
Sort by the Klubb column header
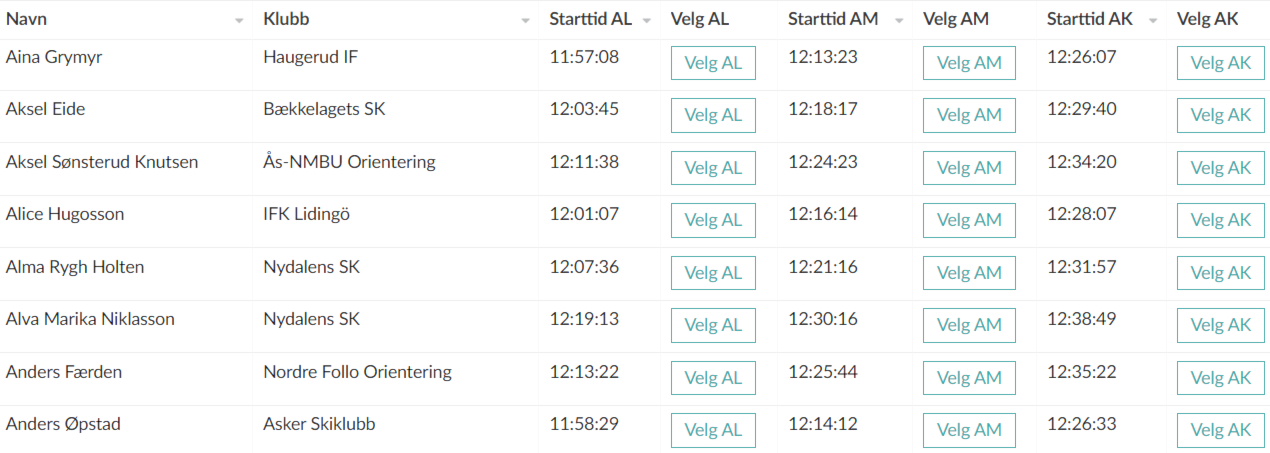click(285, 20)
